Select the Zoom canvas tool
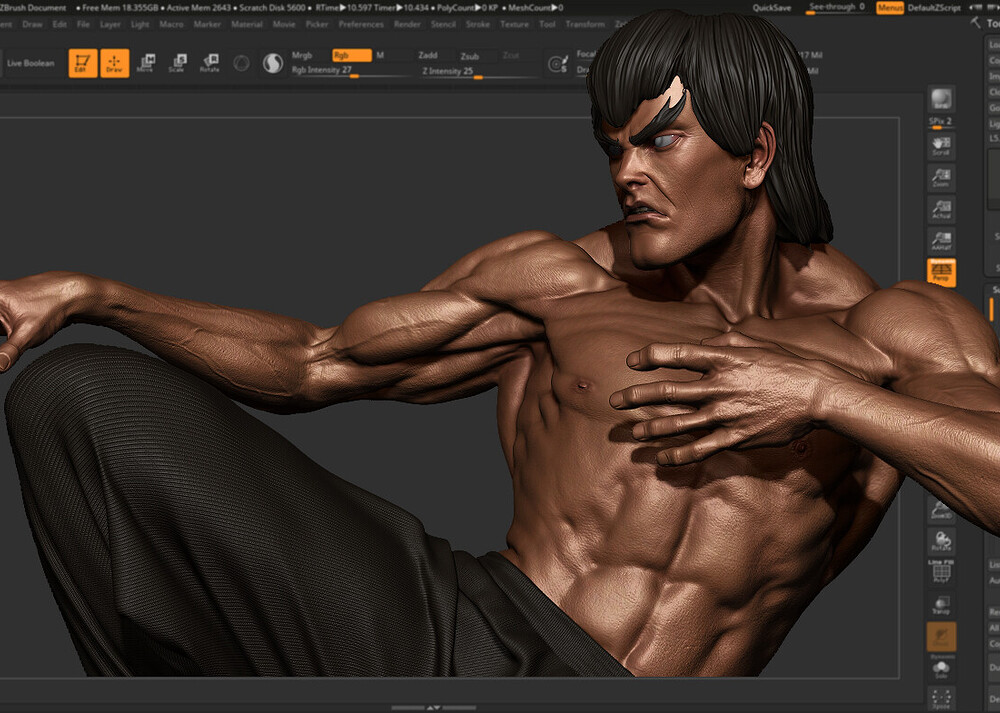The height and width of the screenshot is (713, 1000). point(941,177)
